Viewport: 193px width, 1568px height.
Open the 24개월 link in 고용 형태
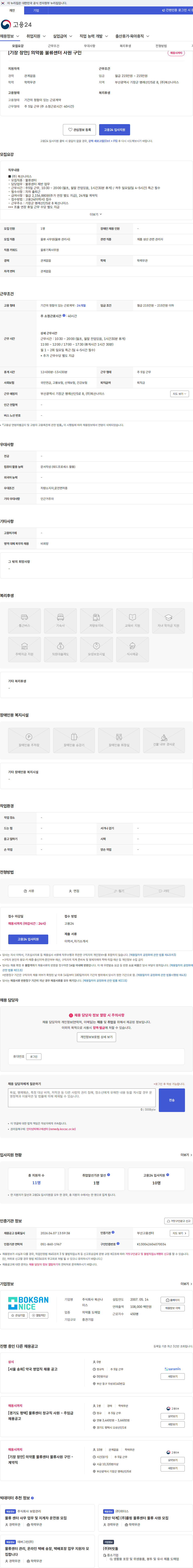pos(81,306)
